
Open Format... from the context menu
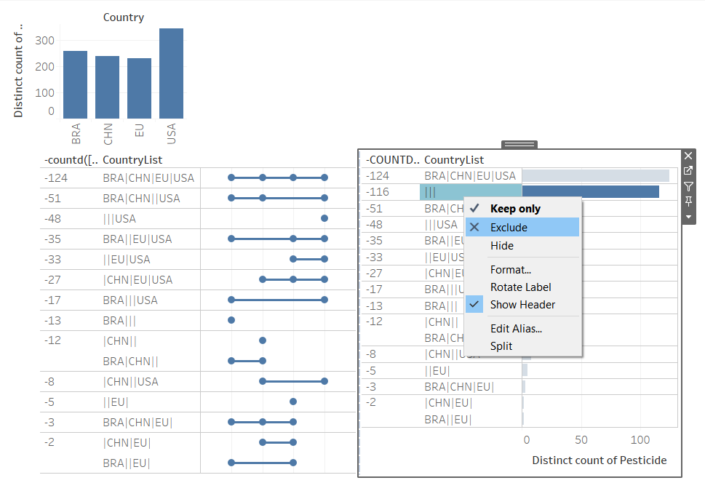tap(510, 269)
